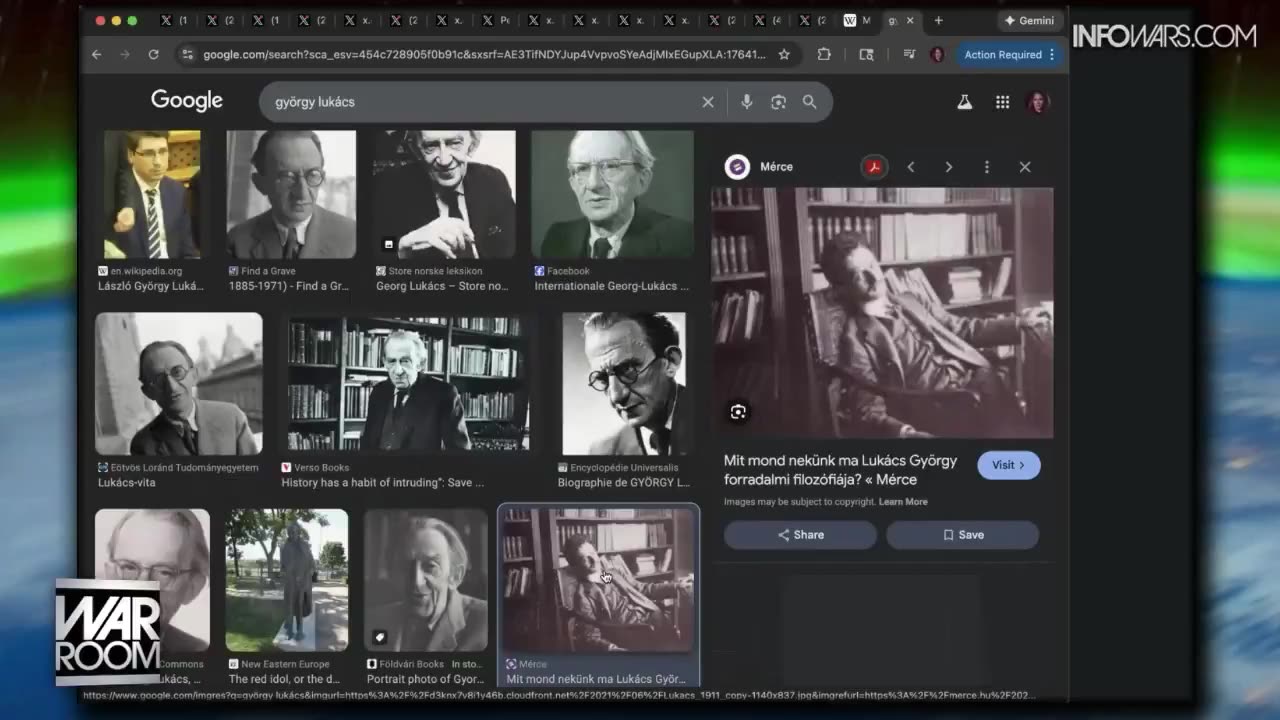This screenshot has height=720, width=1280.
Task: Open the Learn More copyright link
Action: pos(903,502)
